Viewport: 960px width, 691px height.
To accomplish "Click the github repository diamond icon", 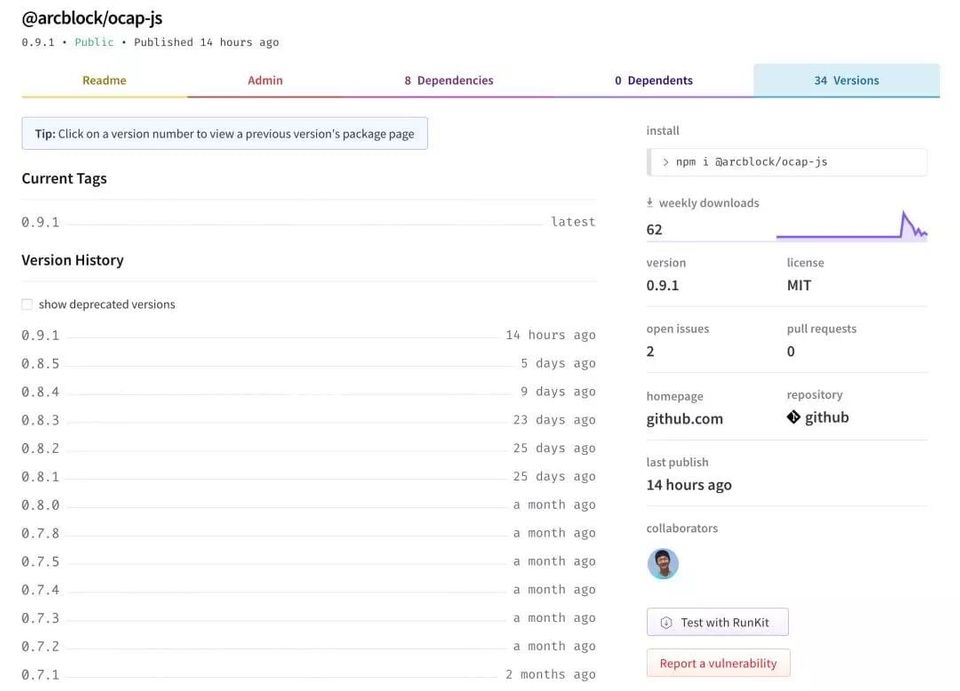I will click(x=794, y=418).
